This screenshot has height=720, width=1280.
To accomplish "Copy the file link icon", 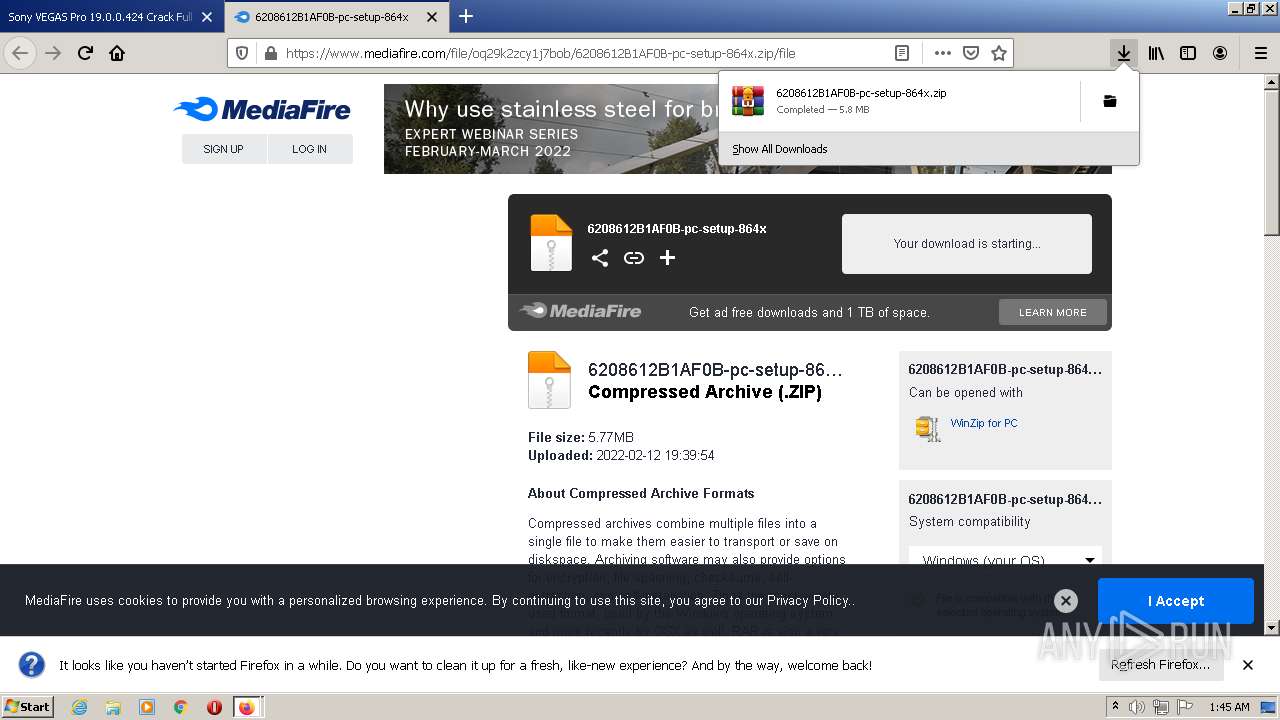I will click(634, 258).
